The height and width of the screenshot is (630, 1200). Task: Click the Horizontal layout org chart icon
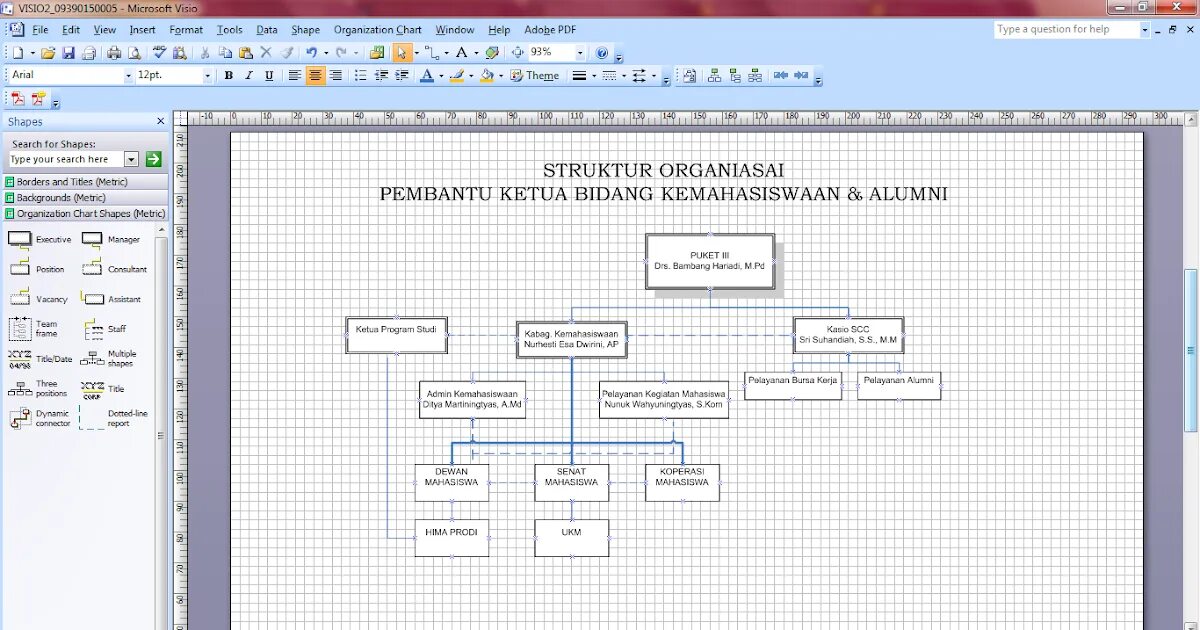714,75
